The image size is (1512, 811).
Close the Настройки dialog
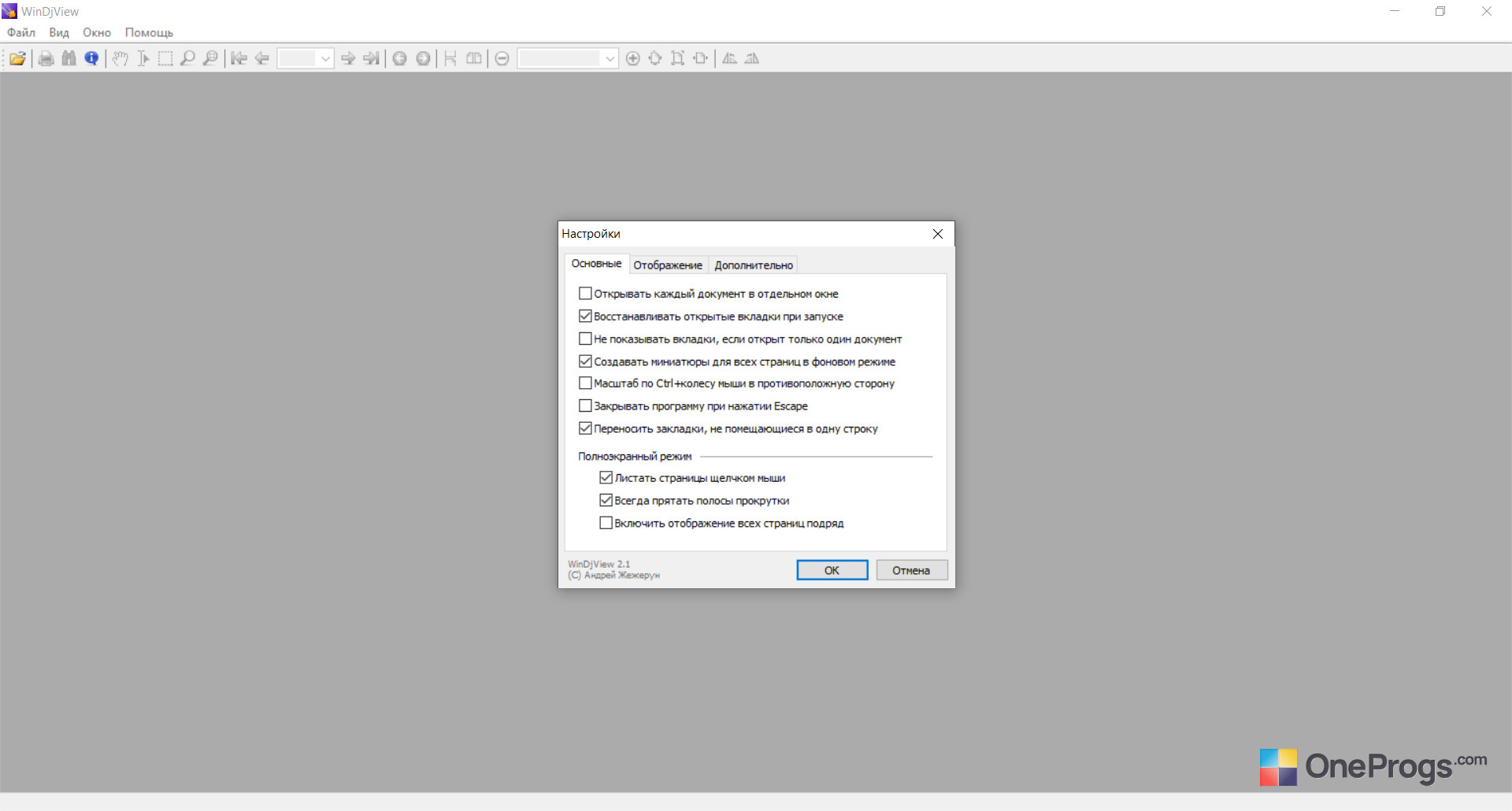click(938, 234)
